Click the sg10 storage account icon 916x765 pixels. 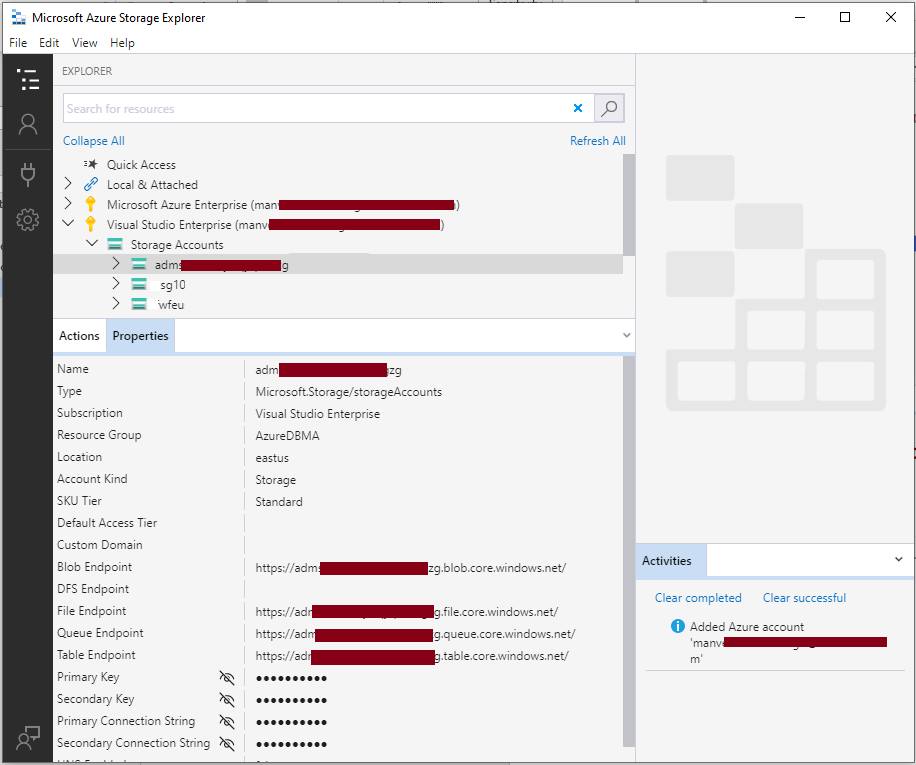pyautogui.click(x=139, y=284)
